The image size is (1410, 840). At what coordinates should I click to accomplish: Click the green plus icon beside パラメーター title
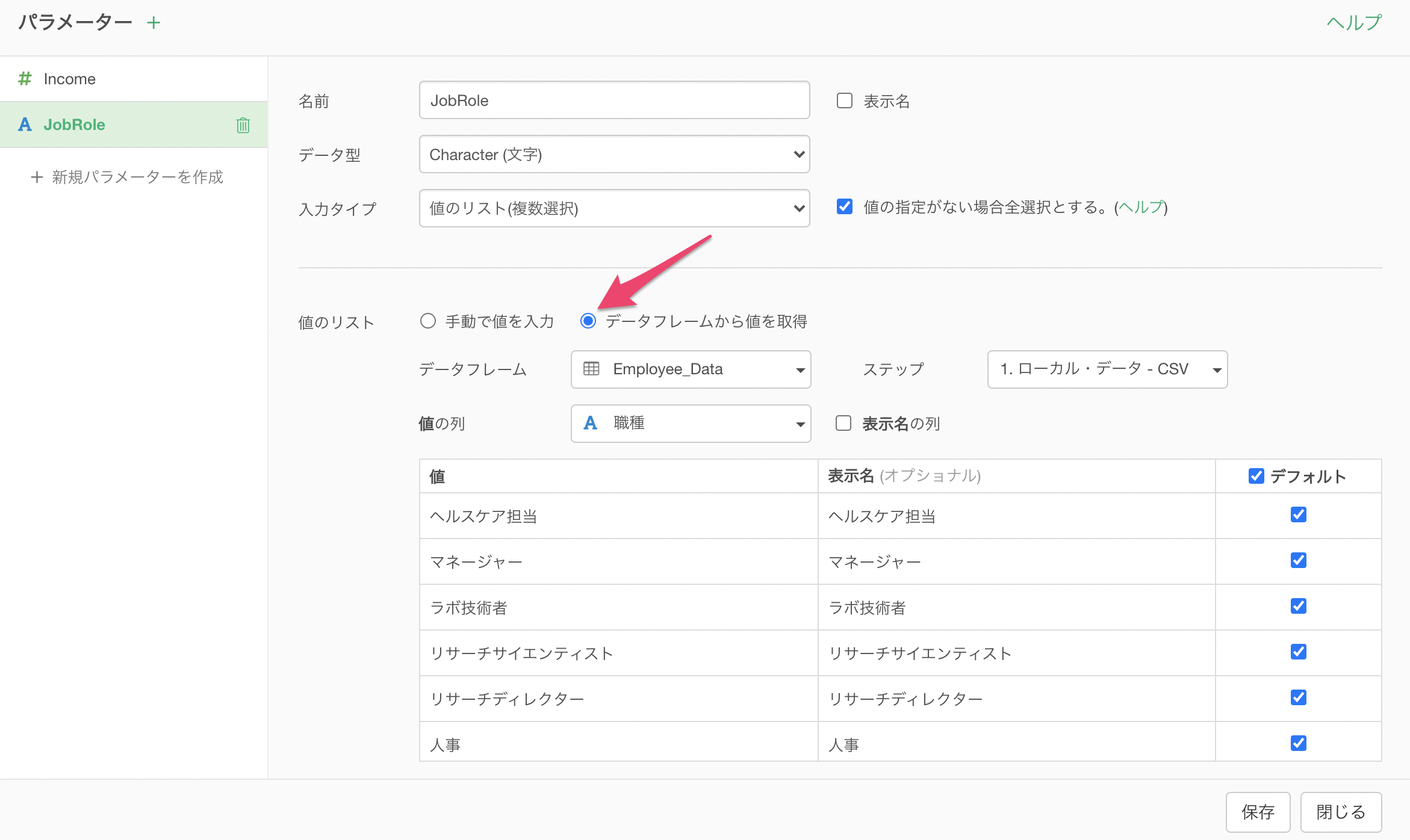(x=154, y=23)
